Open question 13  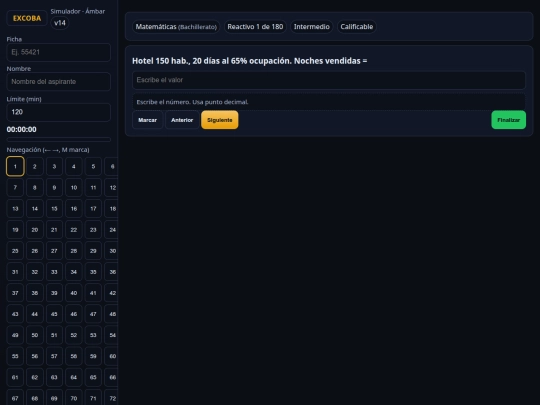click(15, 209)
